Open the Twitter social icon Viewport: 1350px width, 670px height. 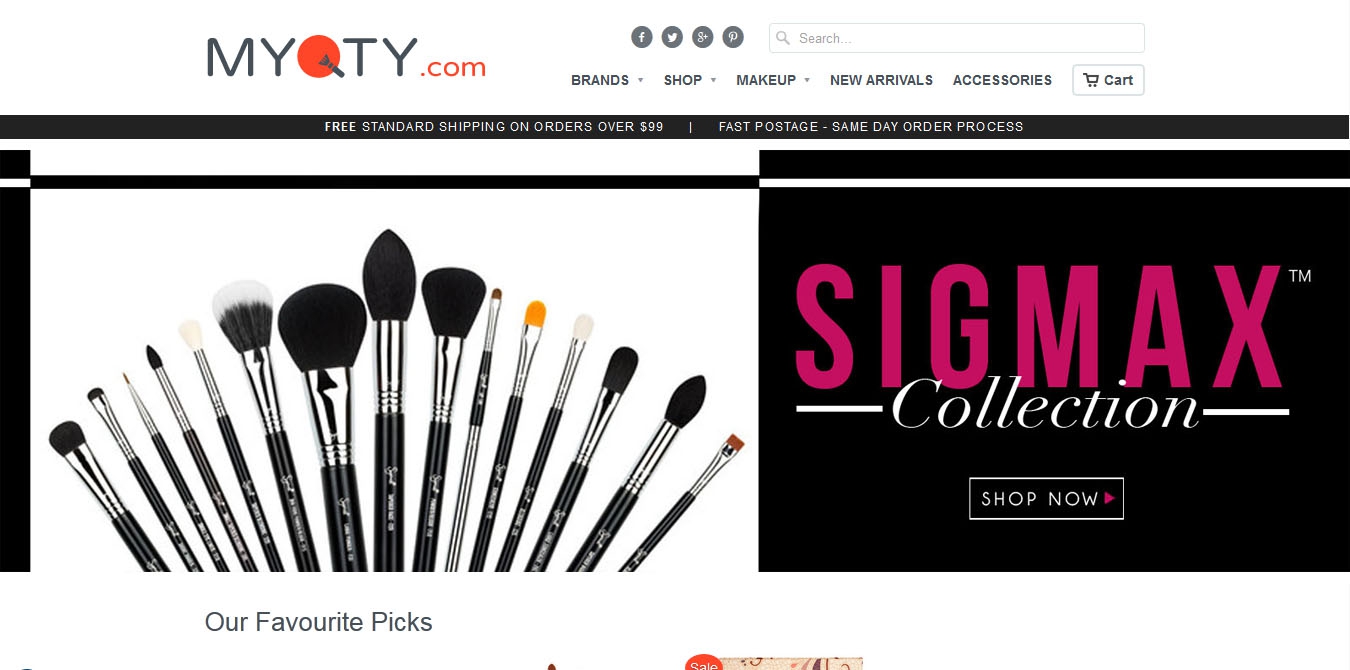pos(672,37)
